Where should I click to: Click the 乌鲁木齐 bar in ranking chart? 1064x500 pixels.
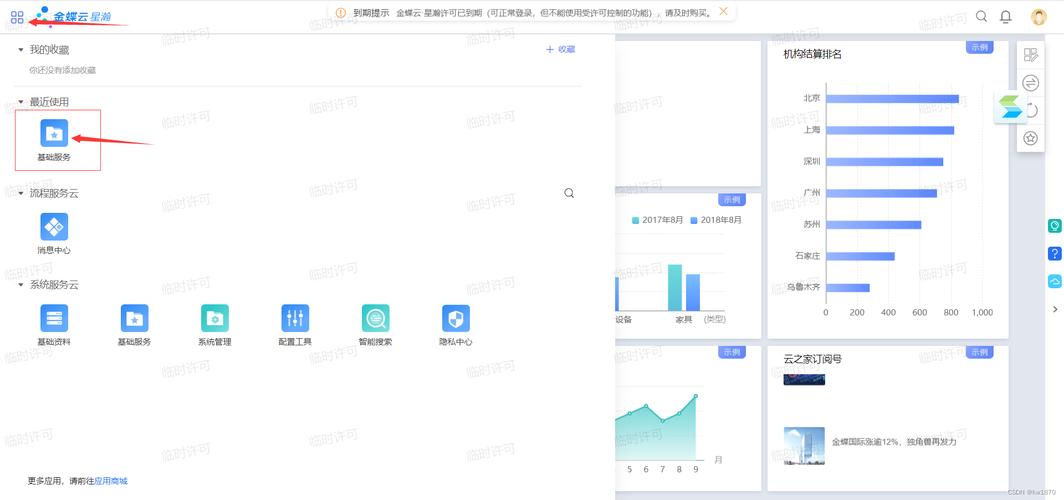[x=848, y=288]
